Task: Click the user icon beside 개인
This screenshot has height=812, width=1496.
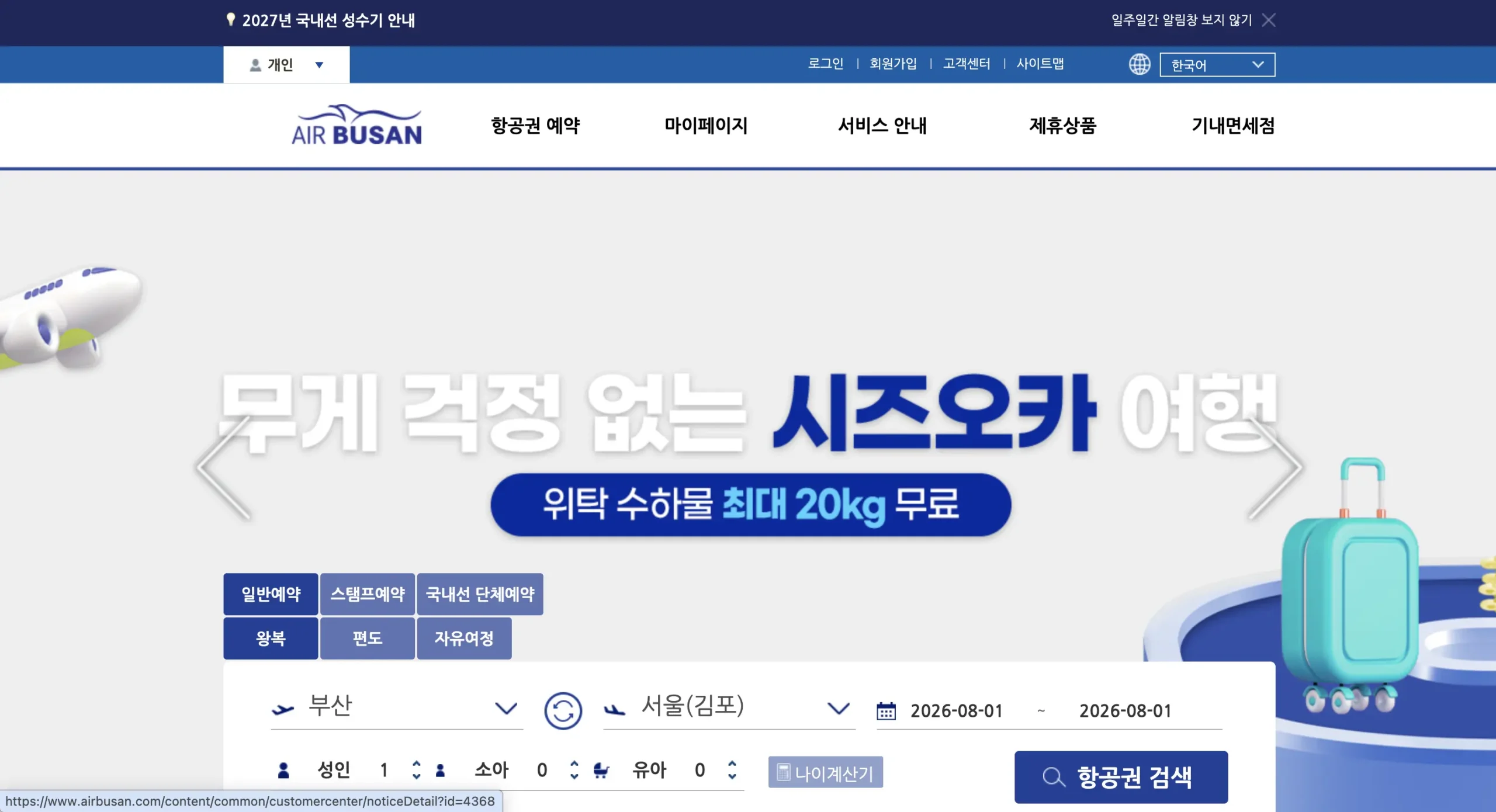Action: [x=255, y=65]
